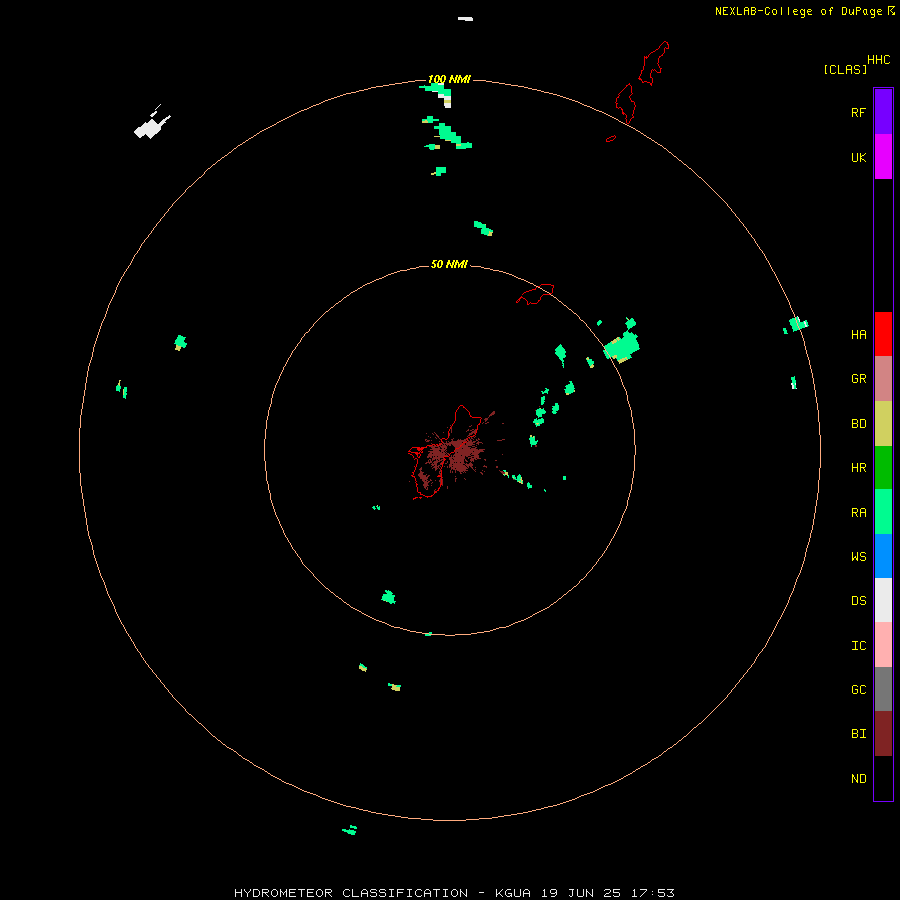Click the NEXLAB-College of DuPage credit text
The image size is (900, 900).
click(x=800, y=11)
